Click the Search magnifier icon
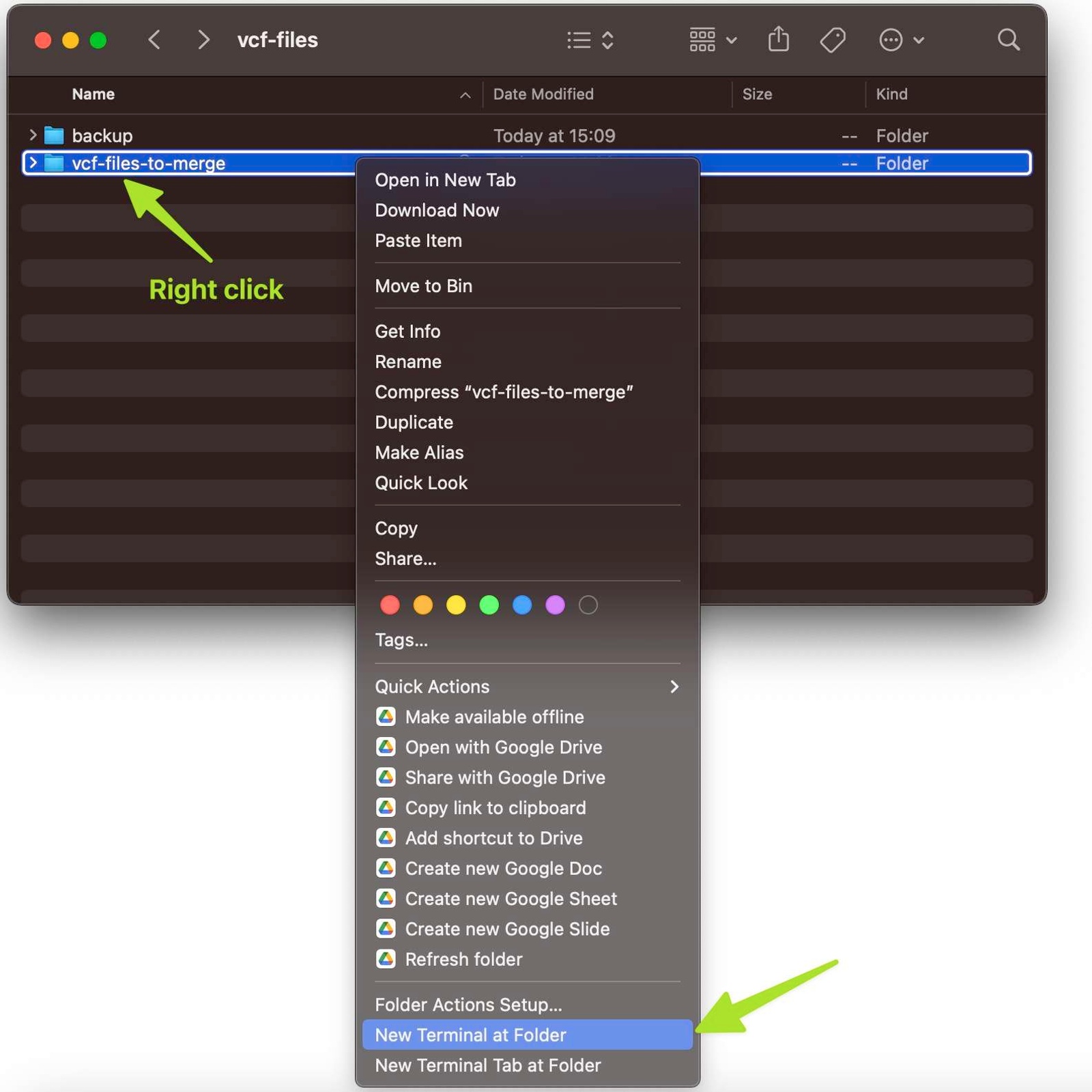Screen dimensions: 1092x1092 click(1009, 40)
